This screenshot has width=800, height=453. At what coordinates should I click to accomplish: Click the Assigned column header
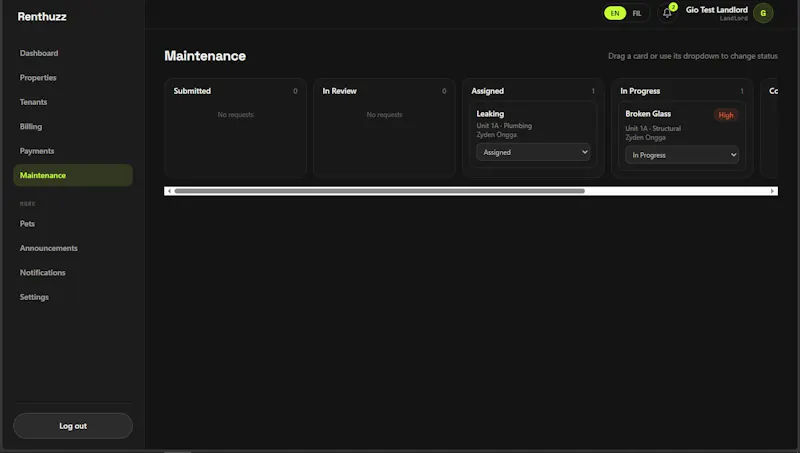[x=487, y=91]
